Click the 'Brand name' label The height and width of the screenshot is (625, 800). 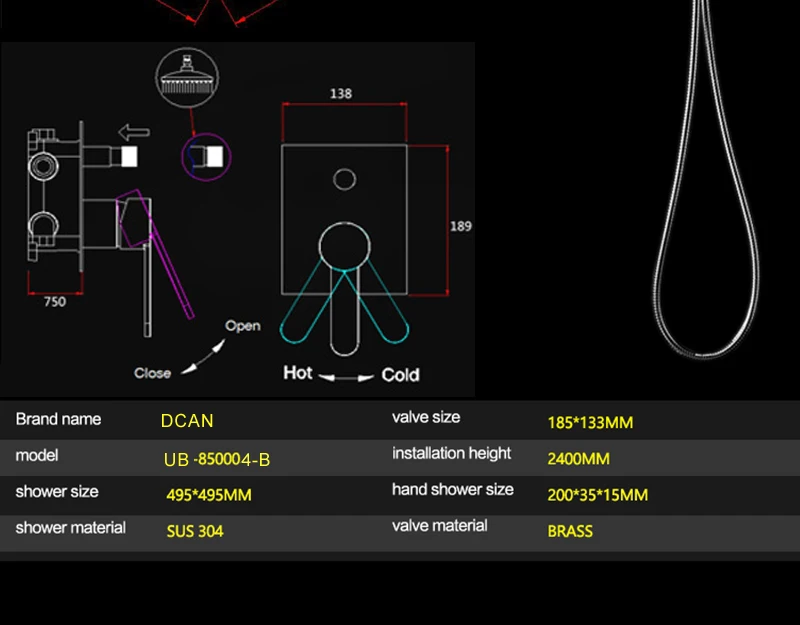(58, 419)
